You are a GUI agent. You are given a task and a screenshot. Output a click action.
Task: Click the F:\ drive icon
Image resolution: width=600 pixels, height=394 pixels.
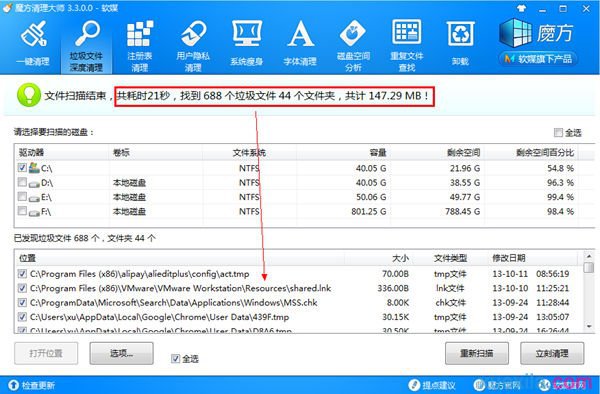coord(34,212)
